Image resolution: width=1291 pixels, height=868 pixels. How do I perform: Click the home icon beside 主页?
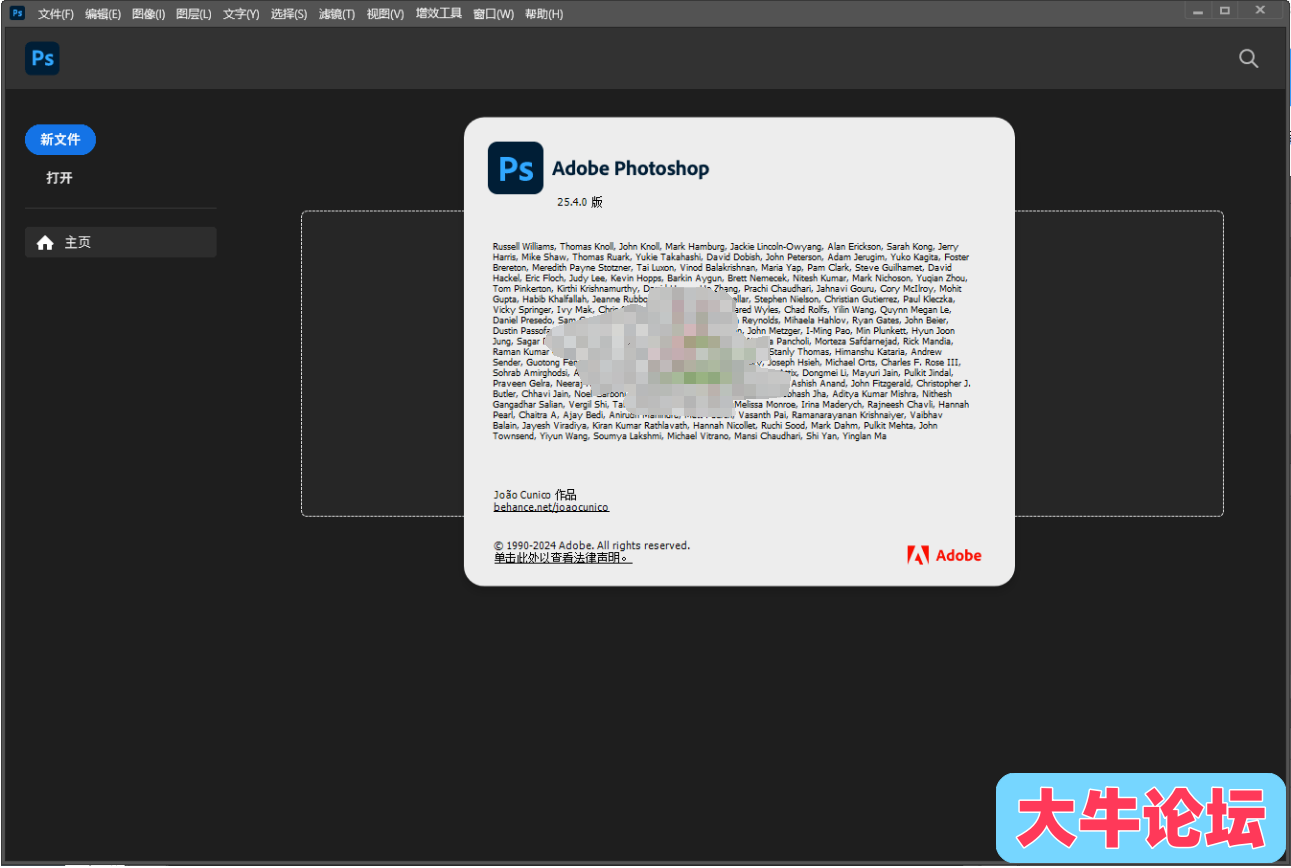[45, 242]
